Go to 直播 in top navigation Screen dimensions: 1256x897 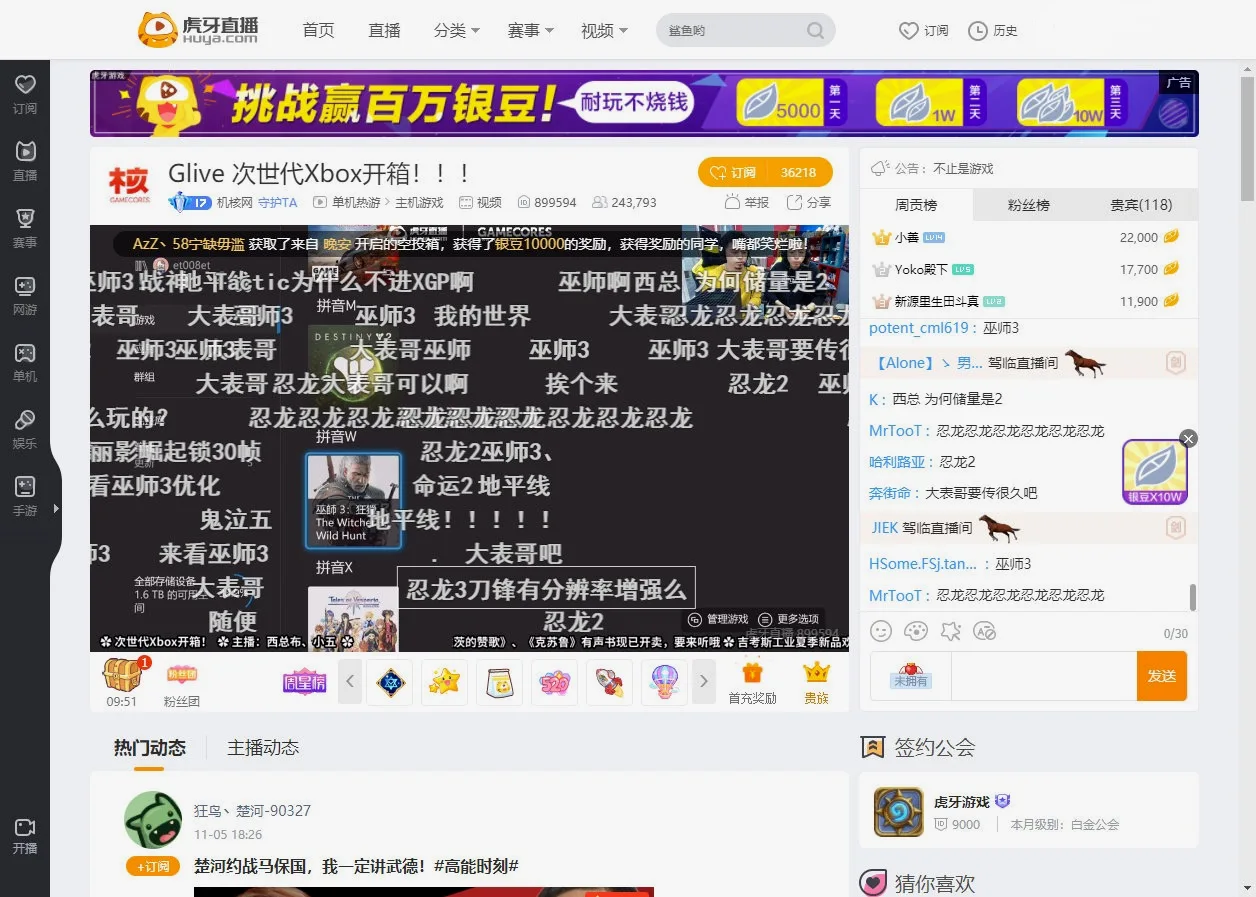point(384,31)
